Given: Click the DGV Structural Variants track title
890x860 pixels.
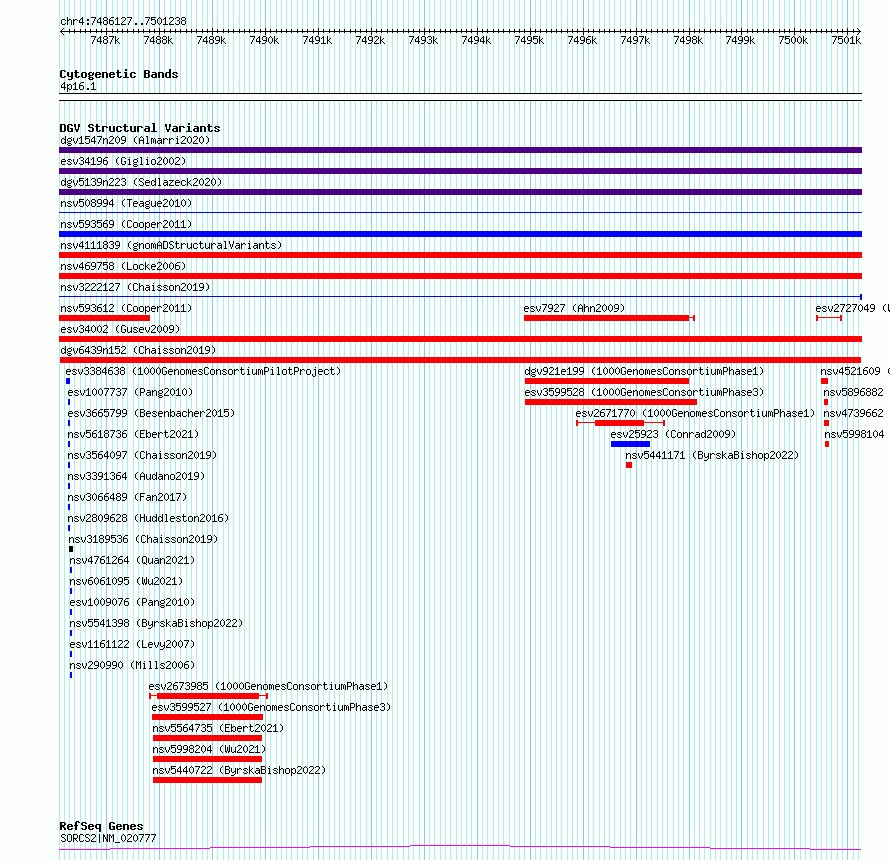Looking at the screenshot, I should pos(140,128).
